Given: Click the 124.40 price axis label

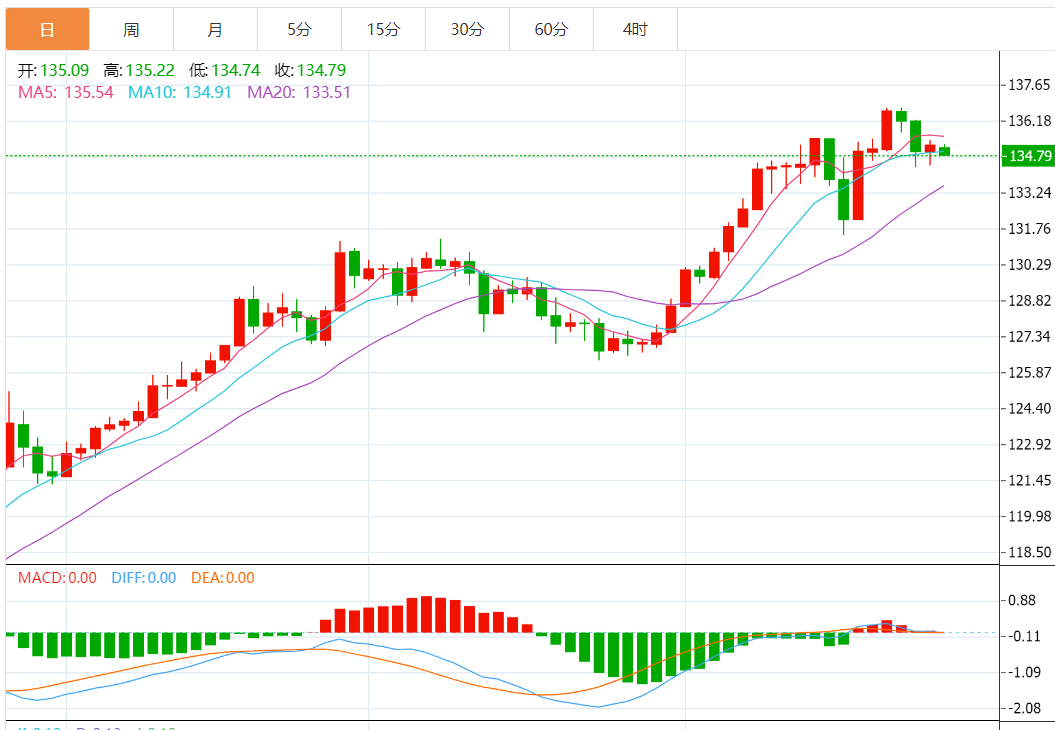Looking at the screenshot, I should (x=1029, y=408).
